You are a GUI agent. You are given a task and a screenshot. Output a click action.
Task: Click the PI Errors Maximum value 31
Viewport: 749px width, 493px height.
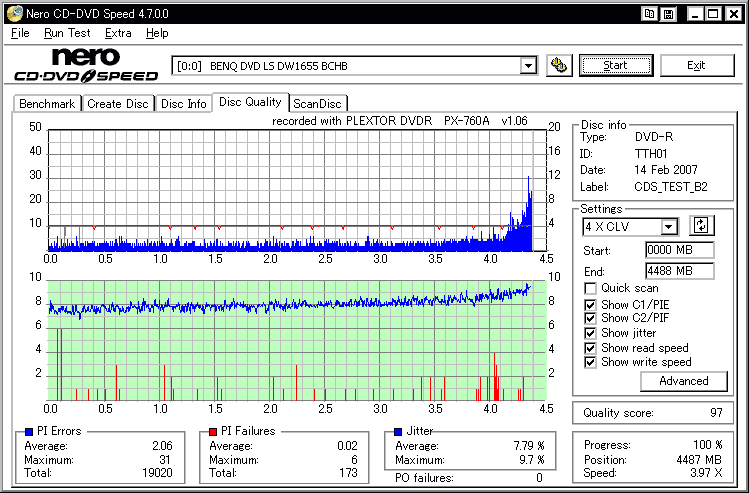click(x=165, y=460)
